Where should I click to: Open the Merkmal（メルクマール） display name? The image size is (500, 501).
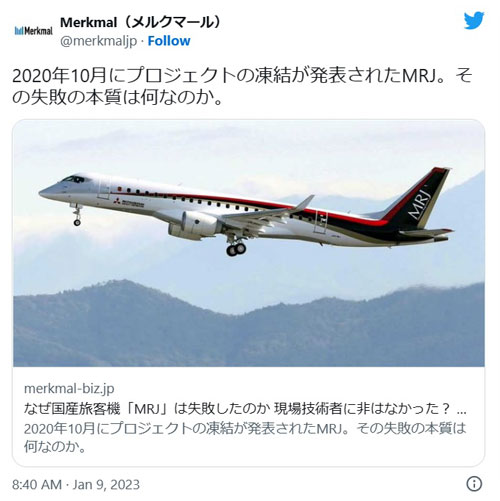[x=140, y=23]
